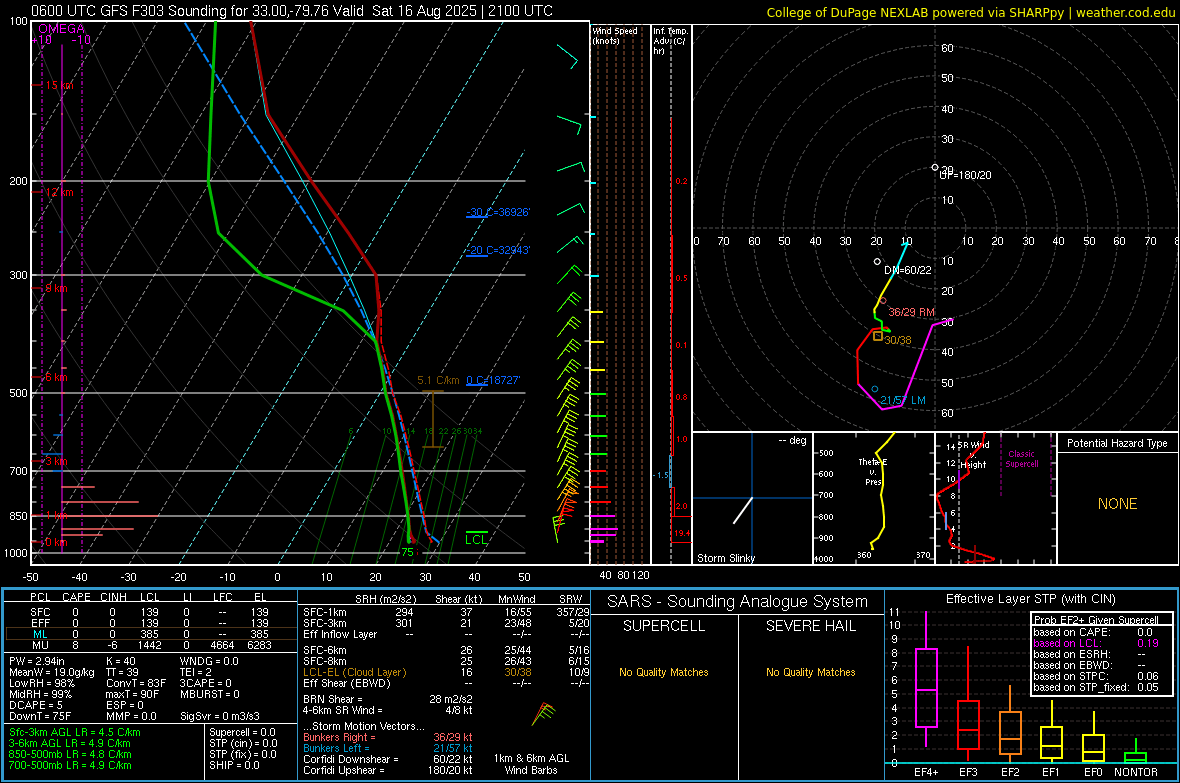Image resolution: width=1180 pixels, height=783 pixels.
Task: Select the highlighted ML parcel row
Action: (150, 634)
